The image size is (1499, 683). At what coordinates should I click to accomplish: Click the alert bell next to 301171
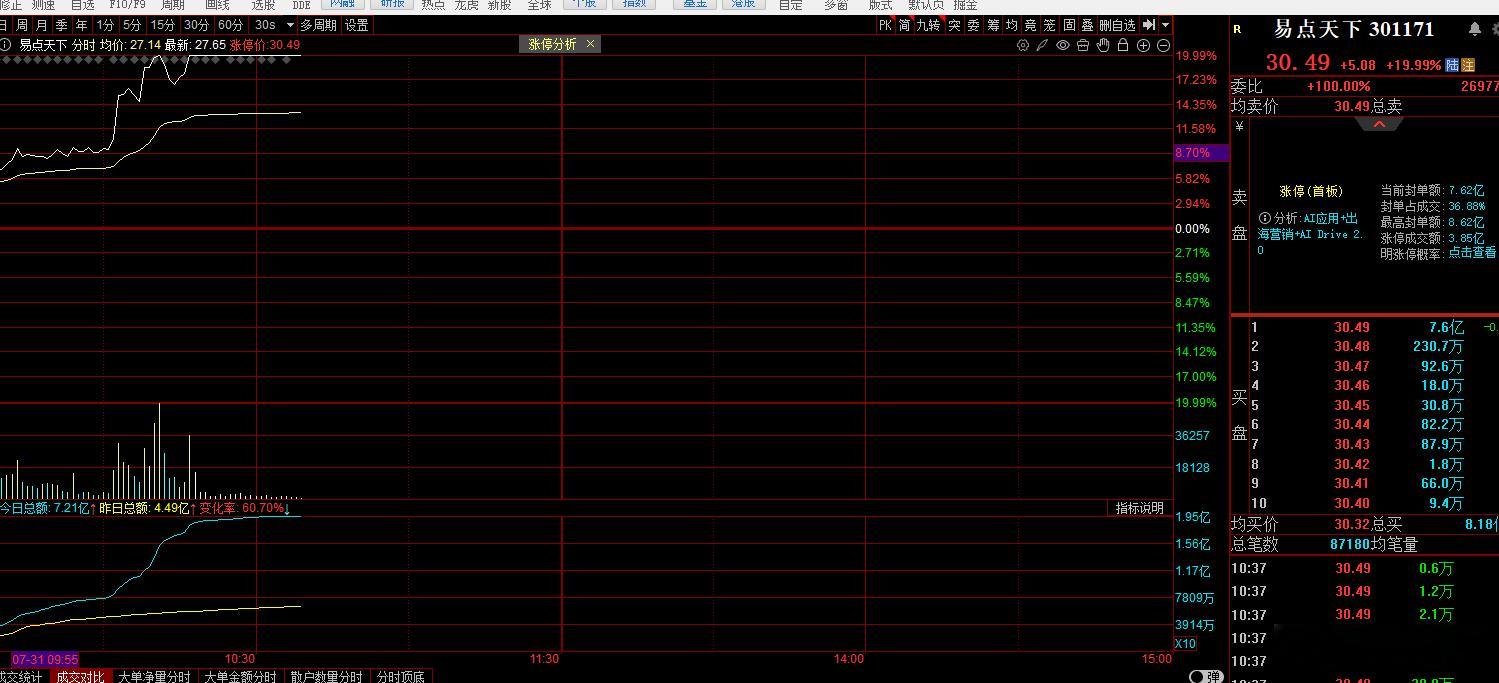point(1475,29)
